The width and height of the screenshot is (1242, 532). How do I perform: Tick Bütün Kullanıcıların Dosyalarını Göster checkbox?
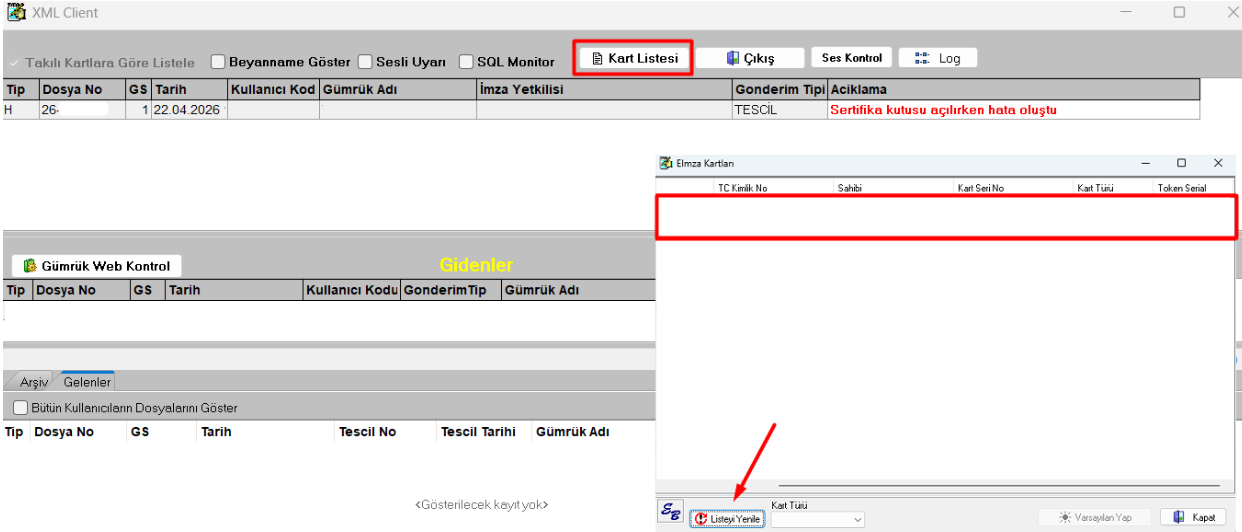[20, 408]
